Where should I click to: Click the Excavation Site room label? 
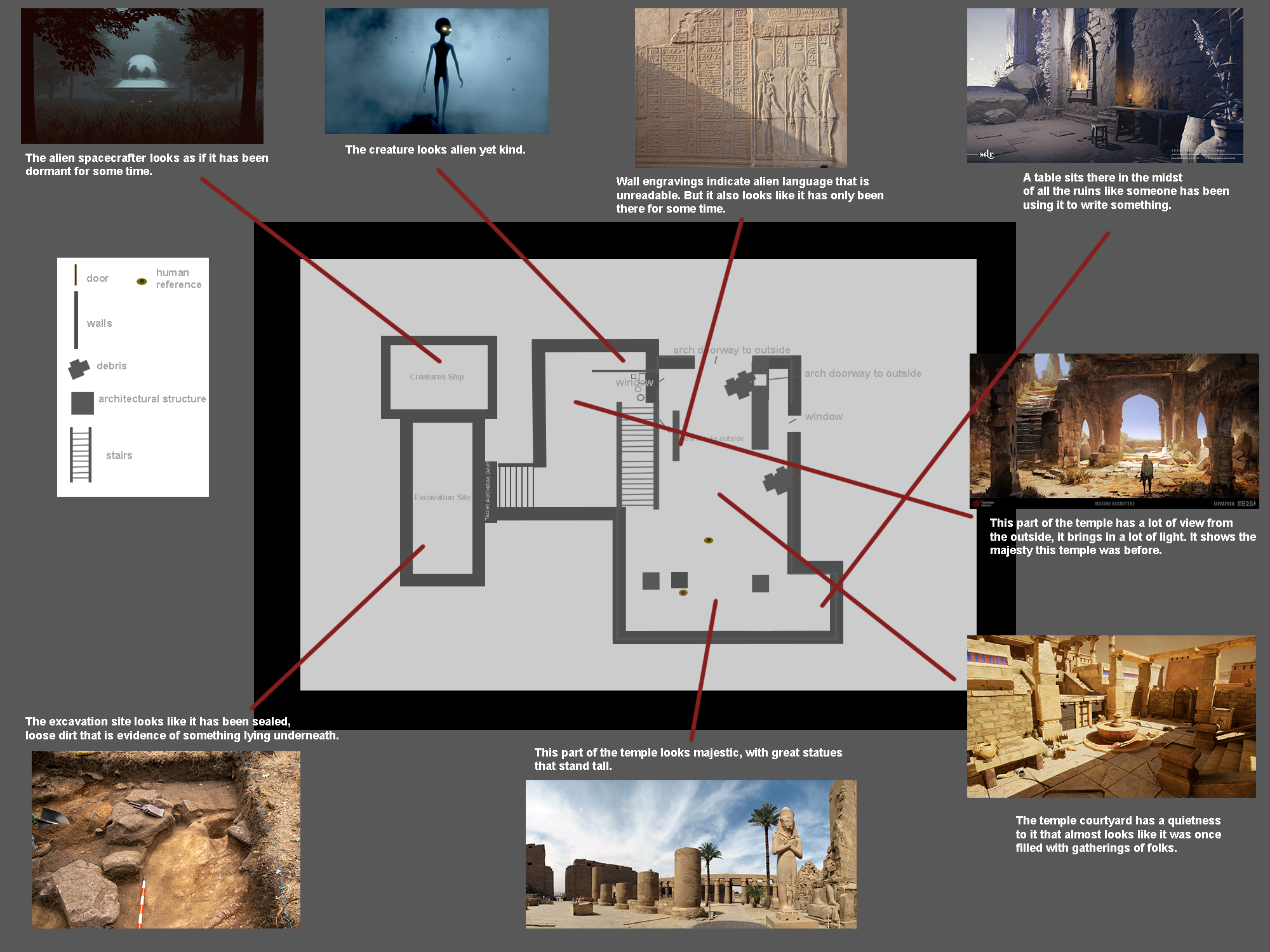click(x=442, y=498)
